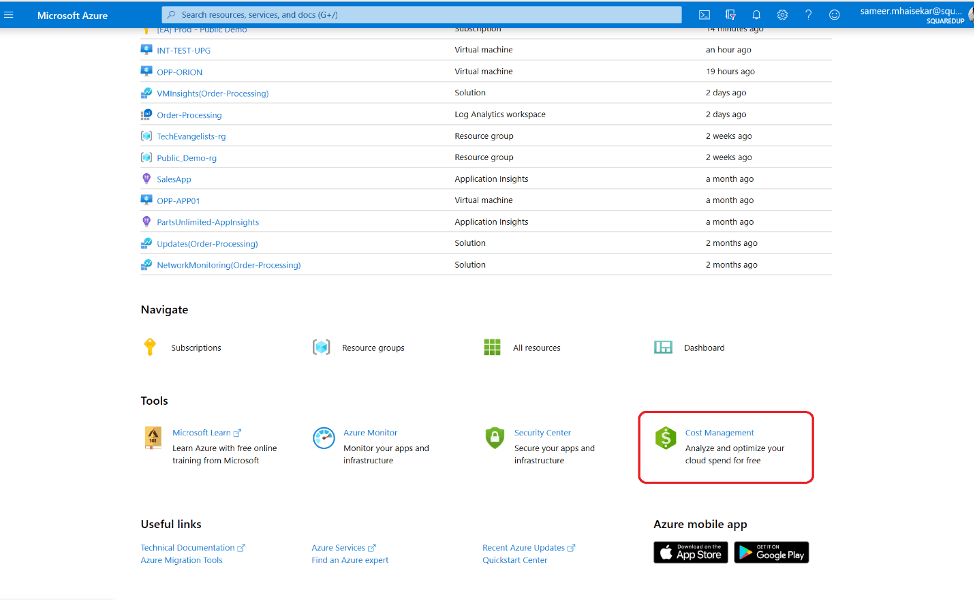The image size is (974, 600).
Task: Open Cloud Shell from the top bar
Action: [704, 15]
